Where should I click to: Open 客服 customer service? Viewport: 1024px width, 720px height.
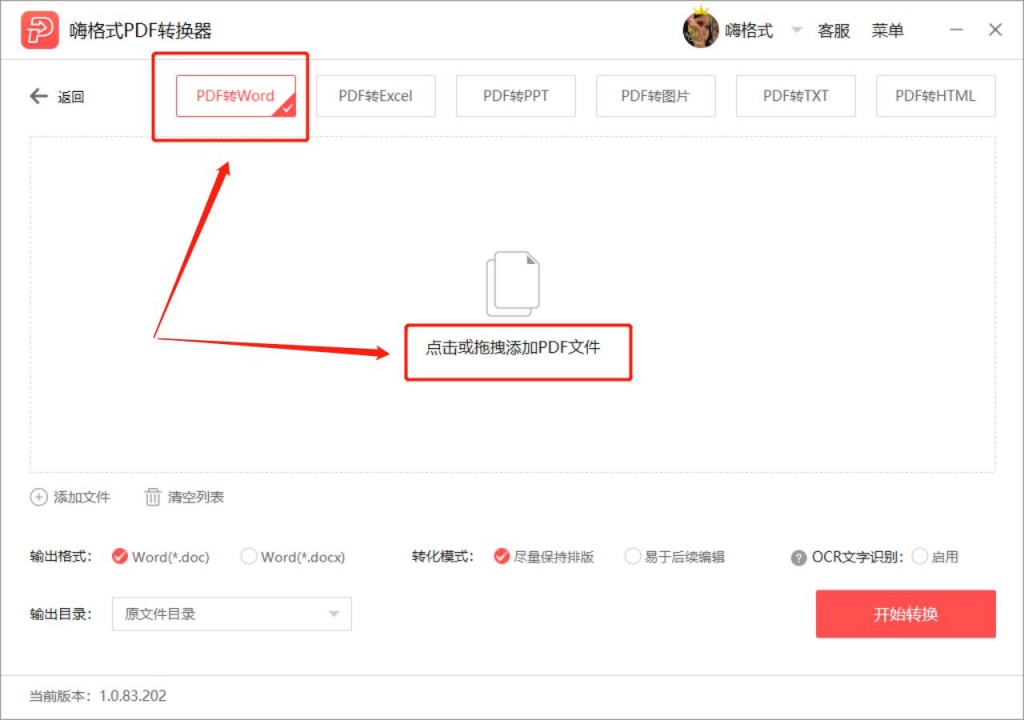click(834, 31)
